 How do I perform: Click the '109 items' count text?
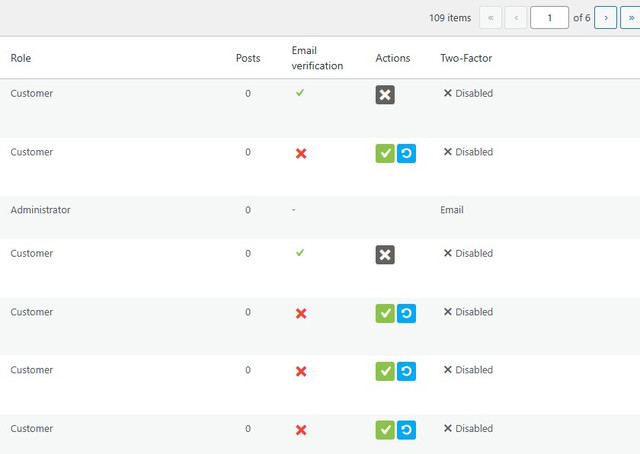tap(450, 18)
